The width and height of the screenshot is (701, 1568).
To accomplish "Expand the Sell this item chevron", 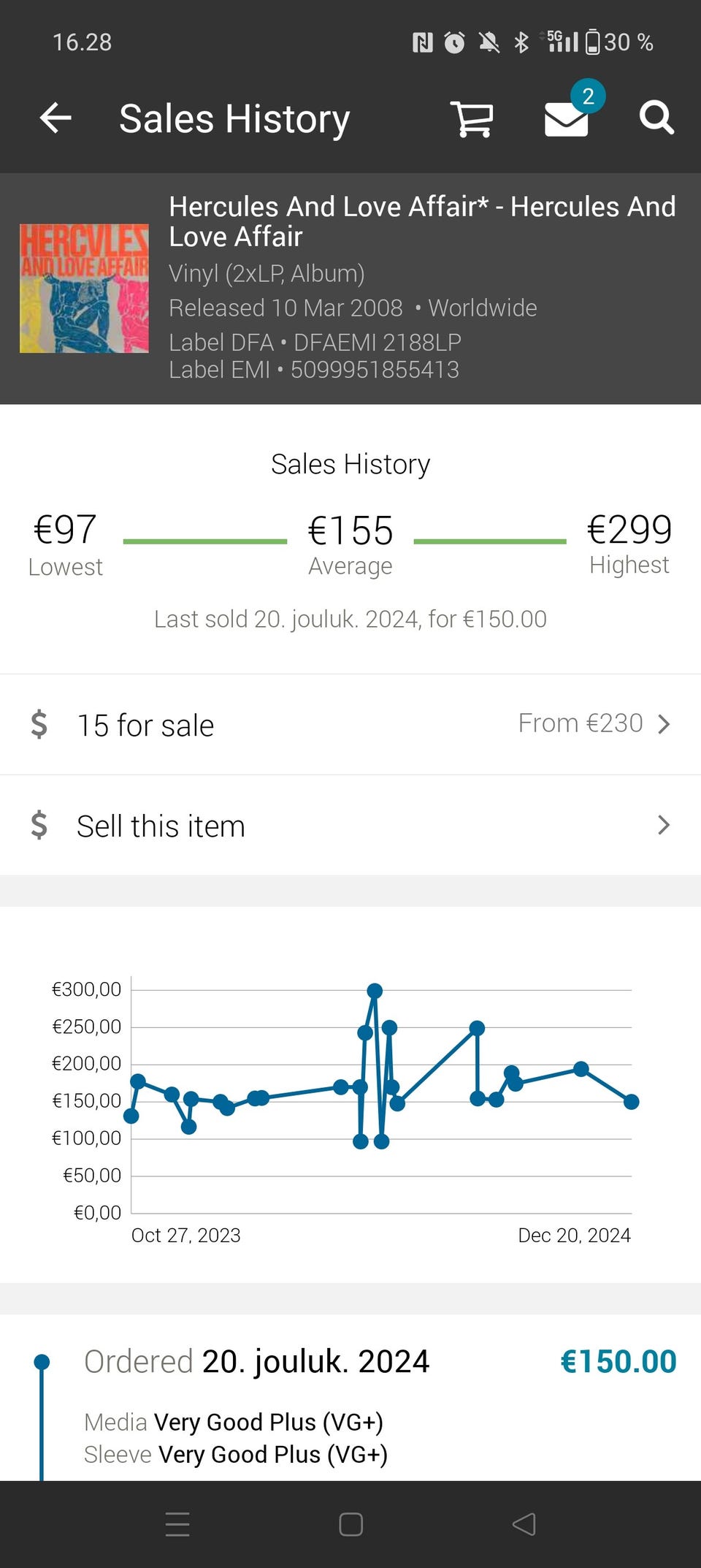I will (x=663, y=826).
